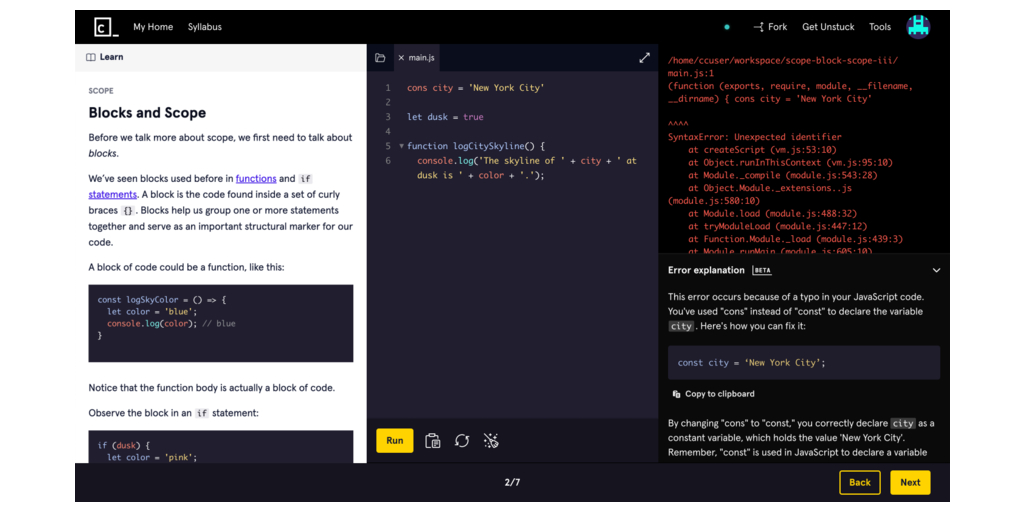Open the Tools menu
The height and width of the screenshot is (512, 1024).
click(x=879, y=27)
